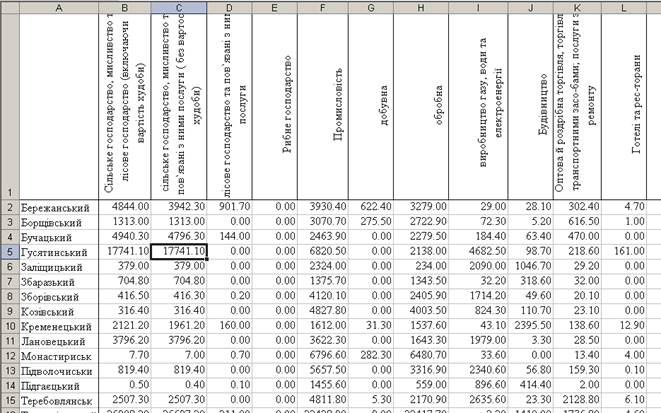Click cell with value 1961.20

click(179, 325)
